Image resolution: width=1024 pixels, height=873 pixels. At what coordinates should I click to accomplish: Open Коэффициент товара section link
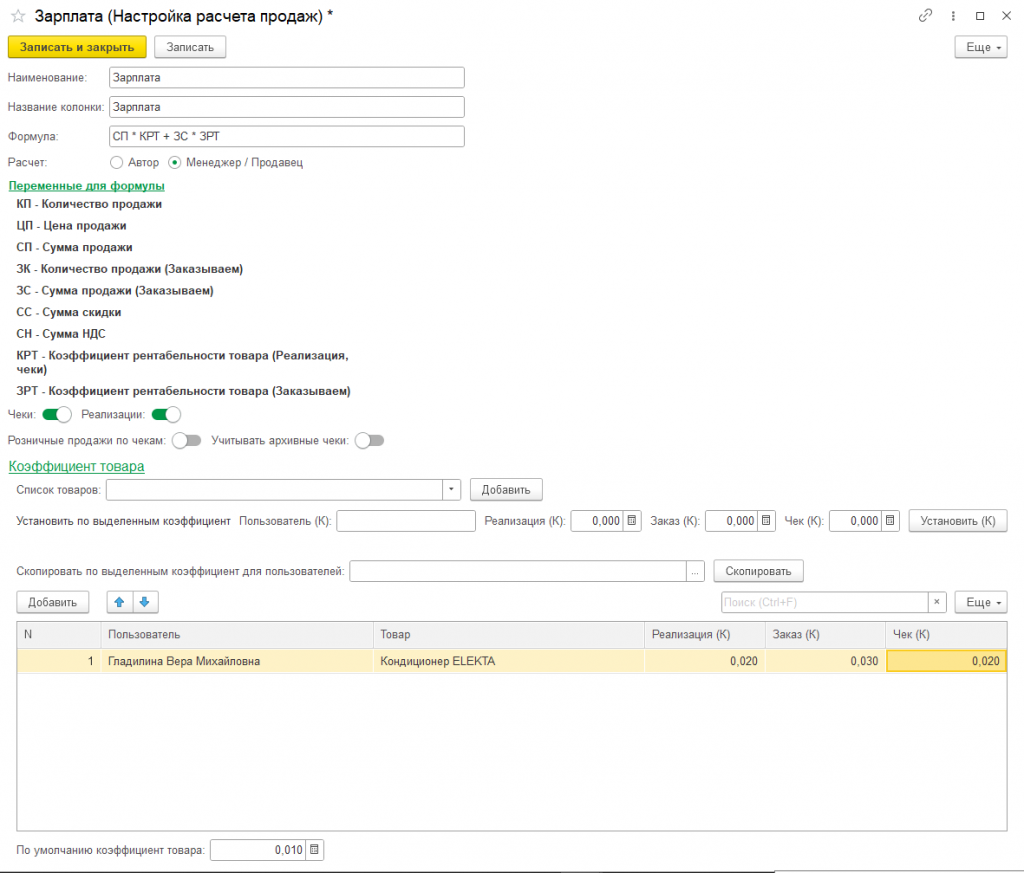pyautogui.click(x=76, y=466)
